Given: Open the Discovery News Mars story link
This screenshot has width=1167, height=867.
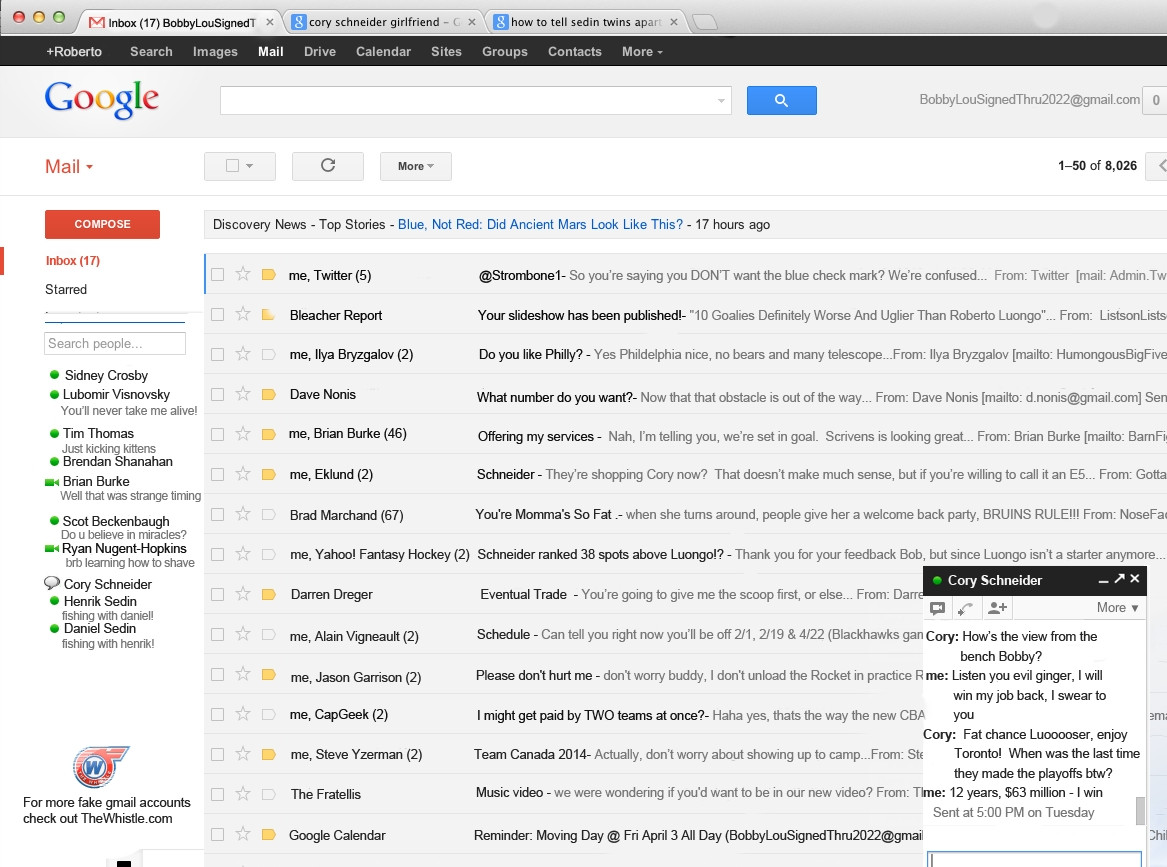Looking at the screenshot, I should (540, 225).
